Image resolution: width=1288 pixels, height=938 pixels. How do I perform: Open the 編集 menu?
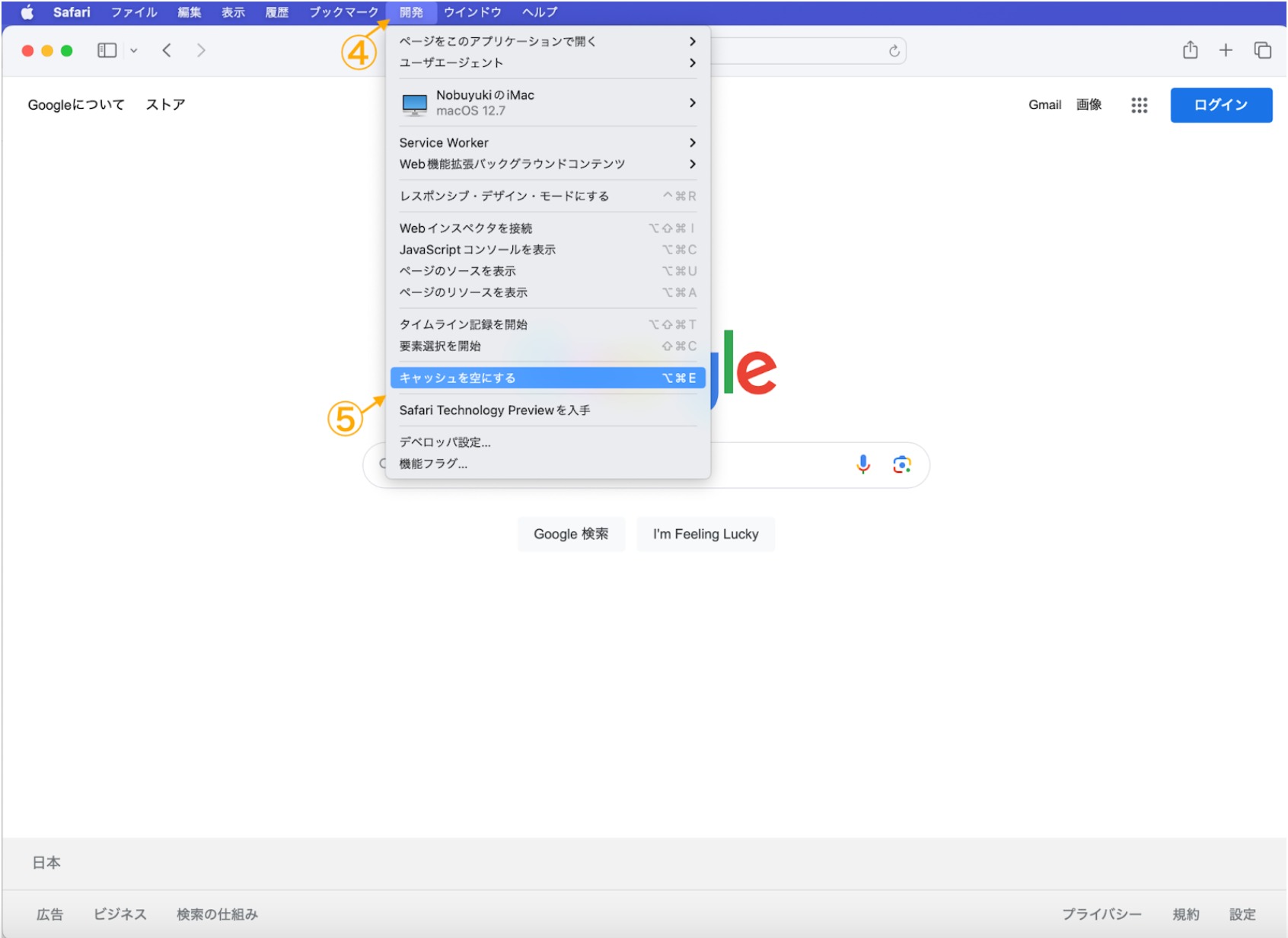pos(190,12)
